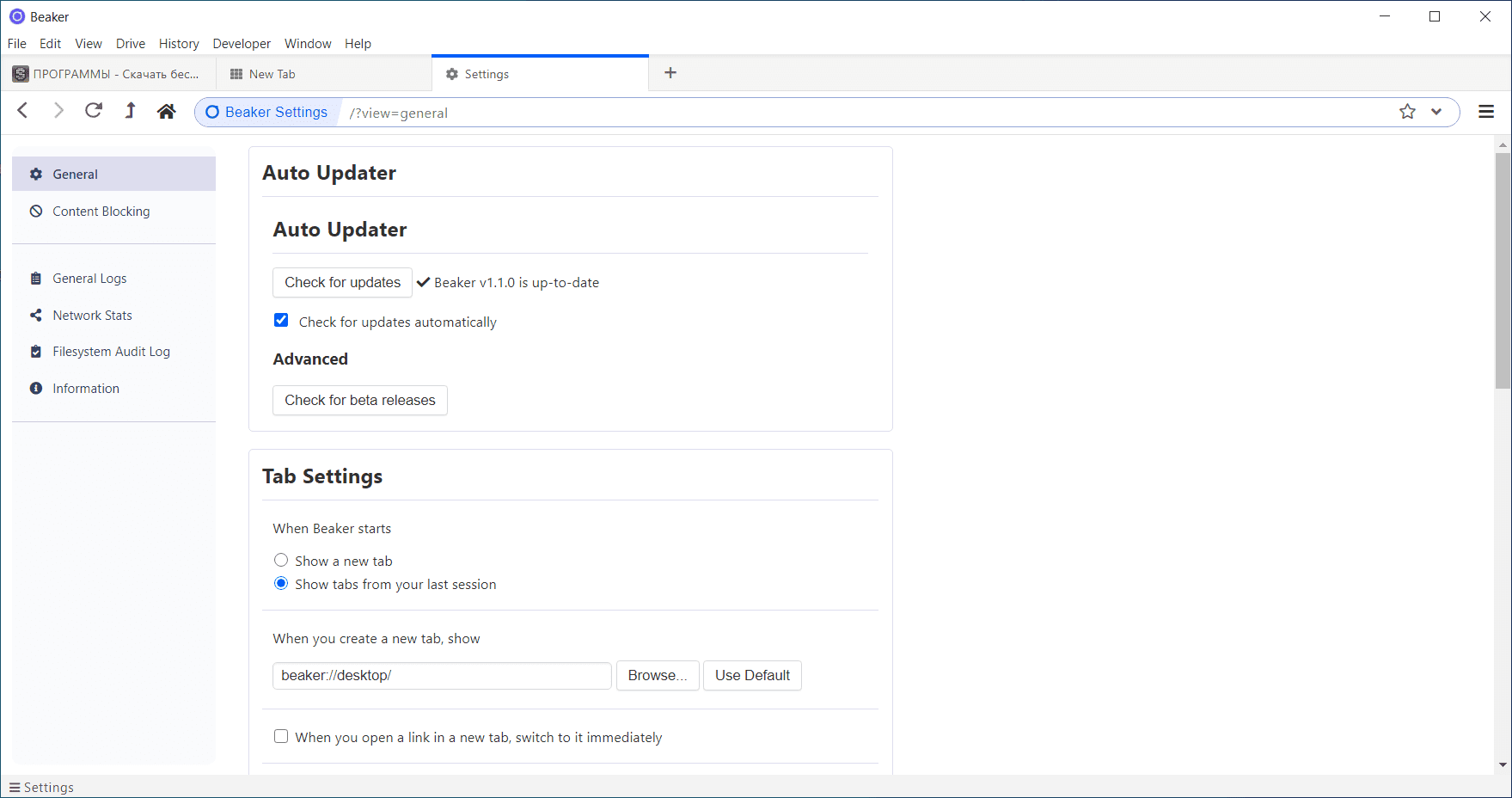Open the Window menu

click(x=308, y=44)
